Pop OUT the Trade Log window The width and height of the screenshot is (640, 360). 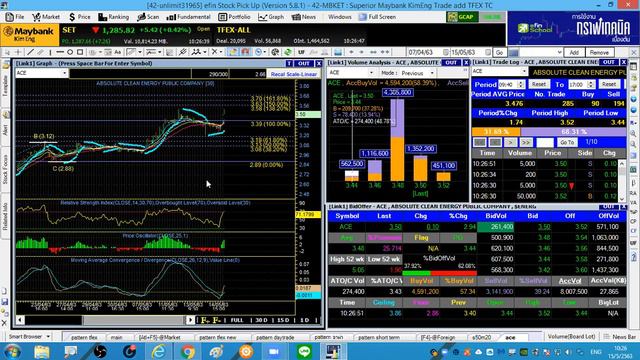609,62
